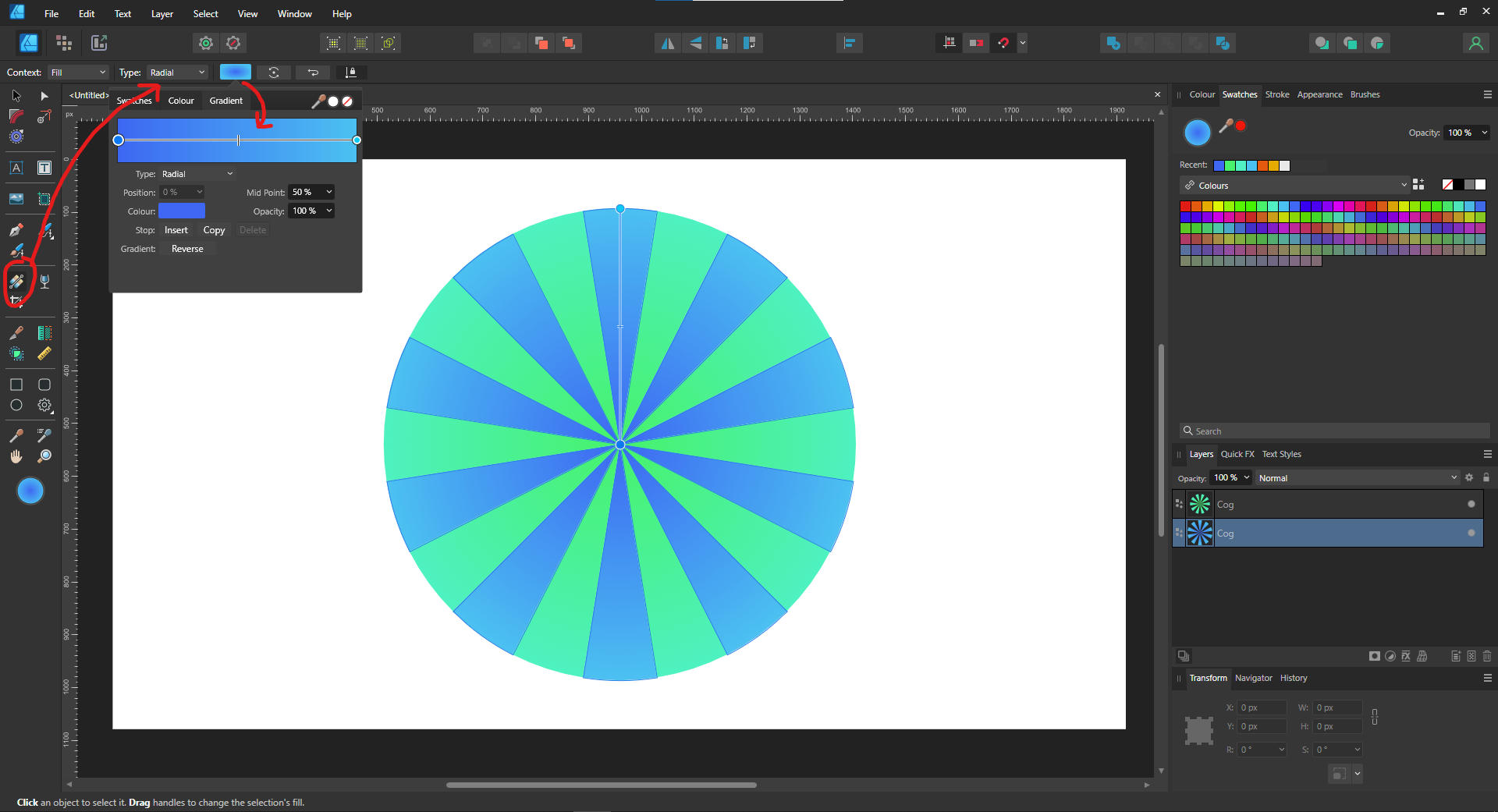Open the Text Styles tab
Screen dimensions: 1498x812
[1282, 454]
